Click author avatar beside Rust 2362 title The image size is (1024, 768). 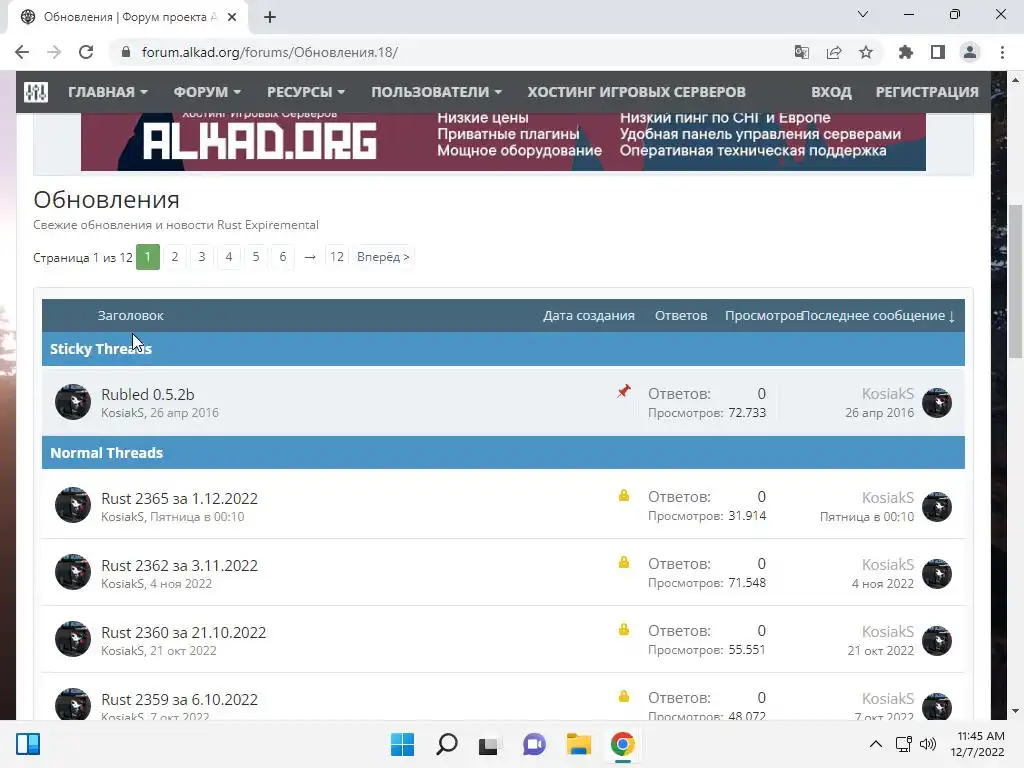pos(72,572)
